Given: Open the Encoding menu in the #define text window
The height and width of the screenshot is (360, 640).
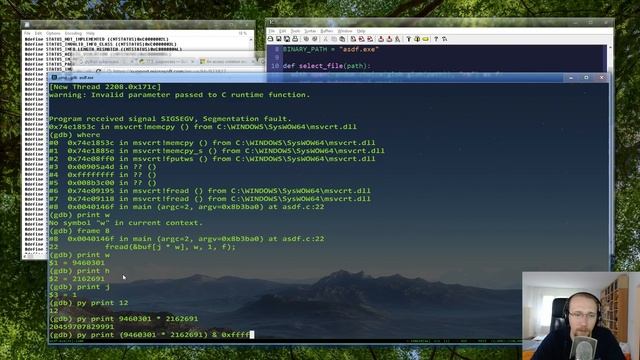Looking at the screenshot, I should (x=73, y=33).
